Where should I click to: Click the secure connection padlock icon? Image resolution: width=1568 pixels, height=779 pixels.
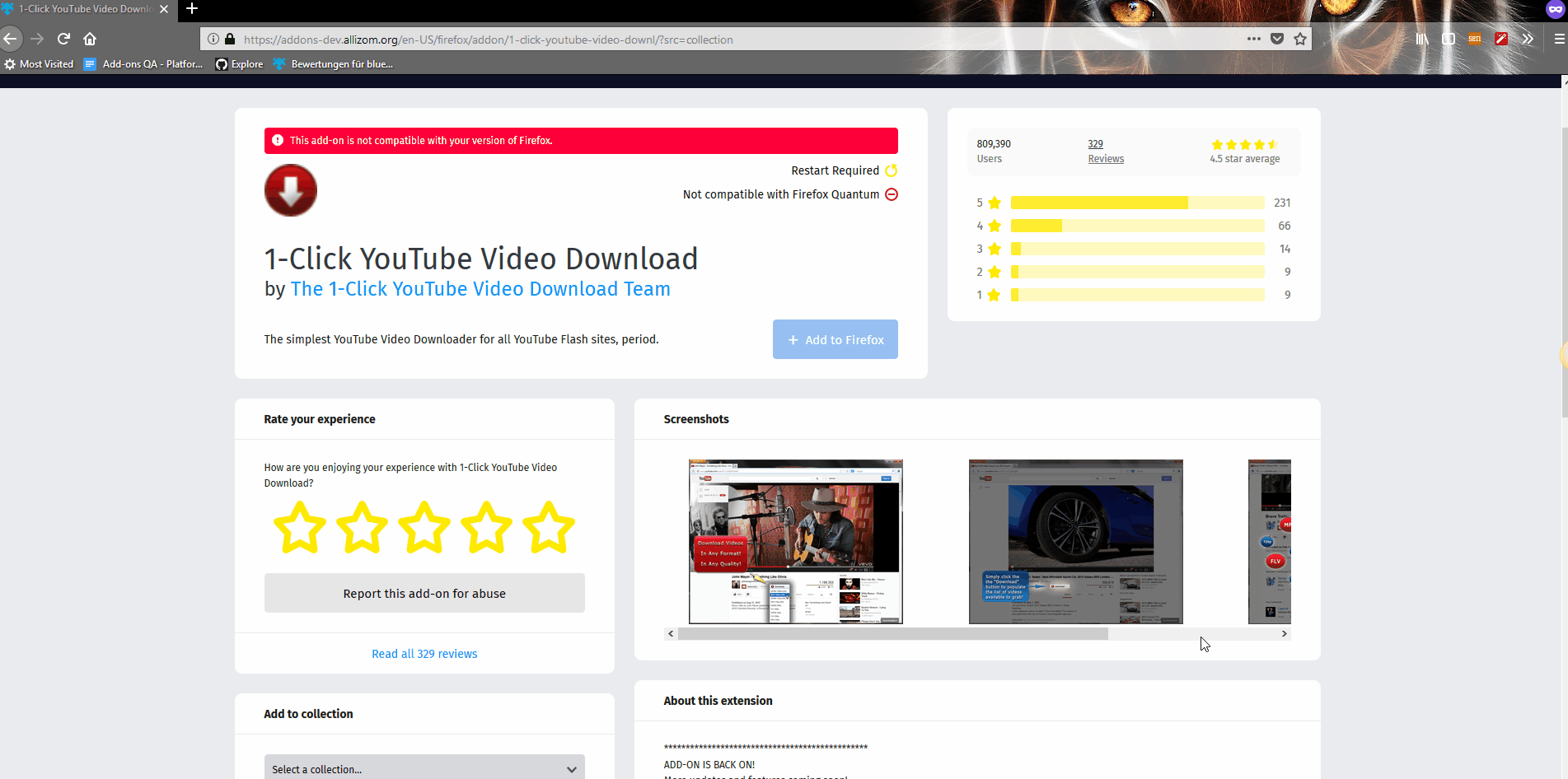coord(230,39)
